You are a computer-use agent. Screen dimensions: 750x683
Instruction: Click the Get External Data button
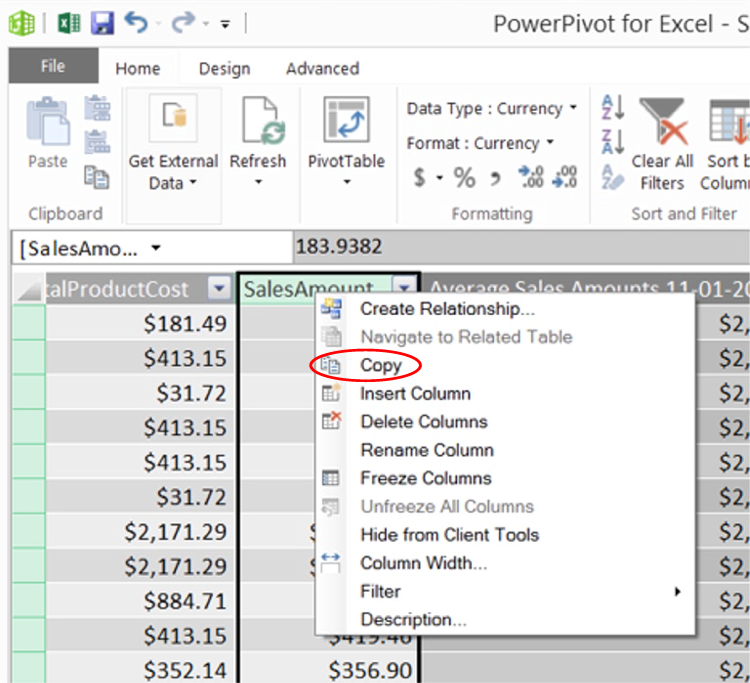[x=173, y=142]
